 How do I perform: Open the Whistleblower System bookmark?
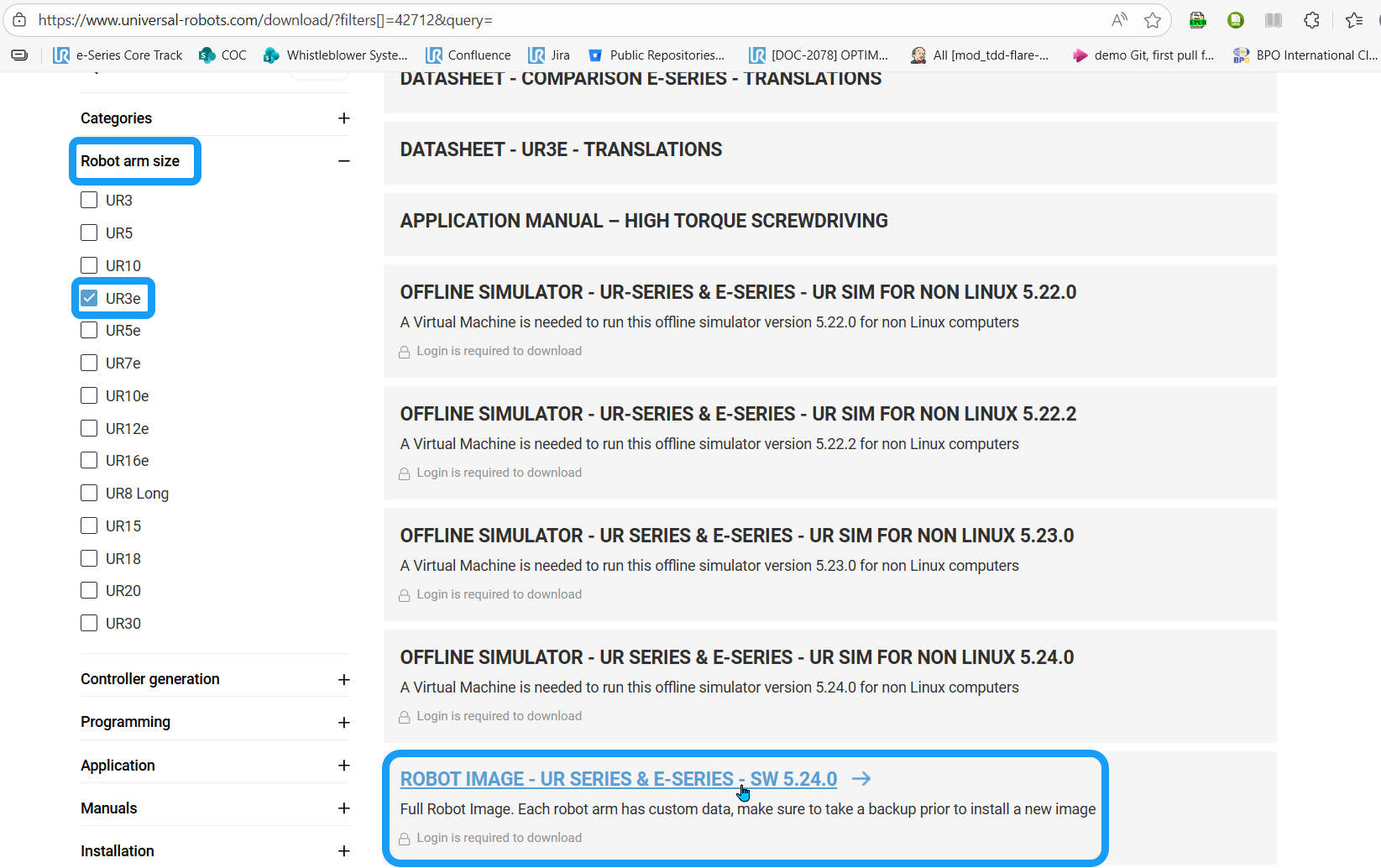(336, 55)
